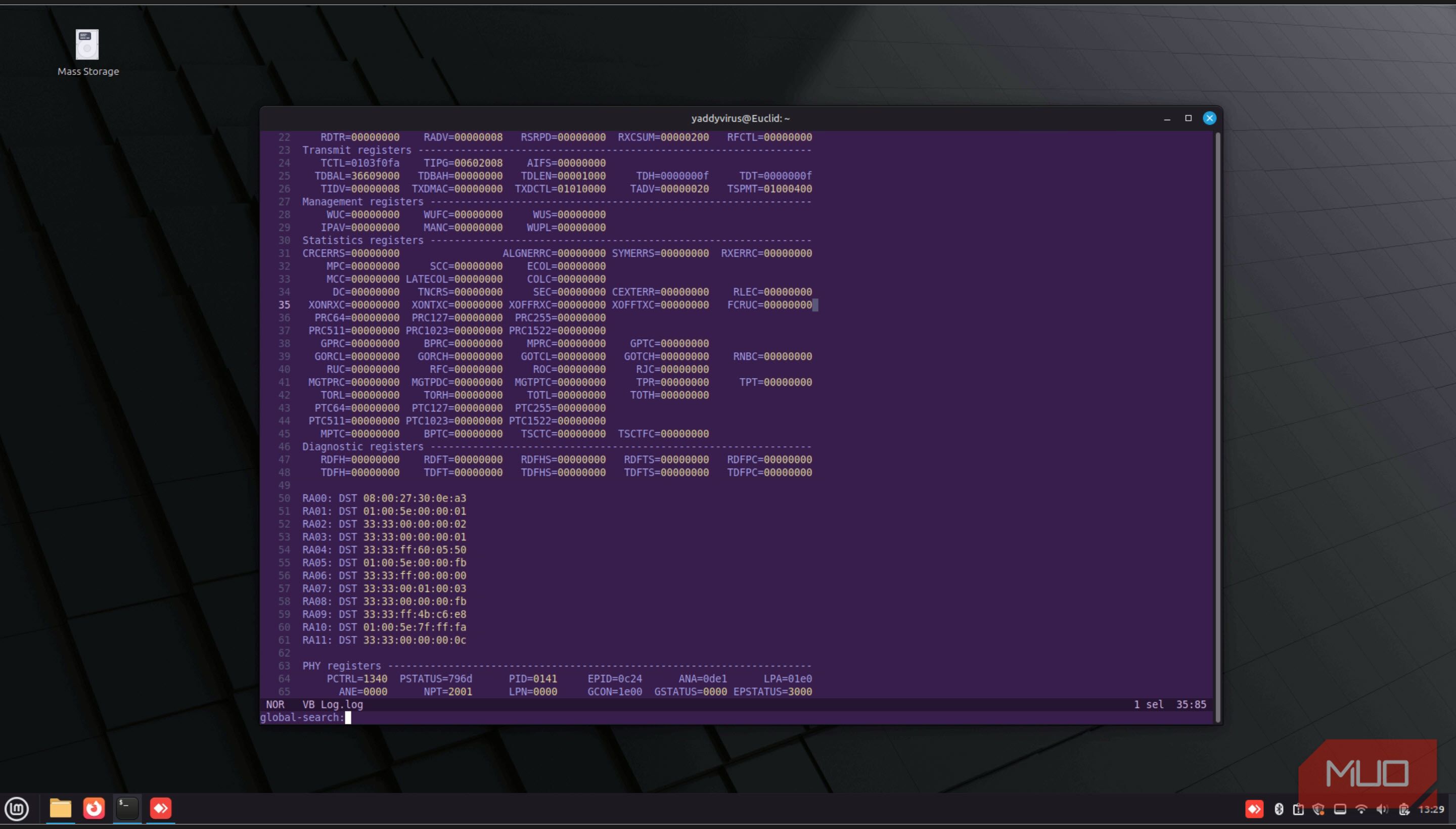Click the RA11: DST 33:33:00:00:00:0c line
Viewport: 1456px width, 829px height.
tap(384, 640)
